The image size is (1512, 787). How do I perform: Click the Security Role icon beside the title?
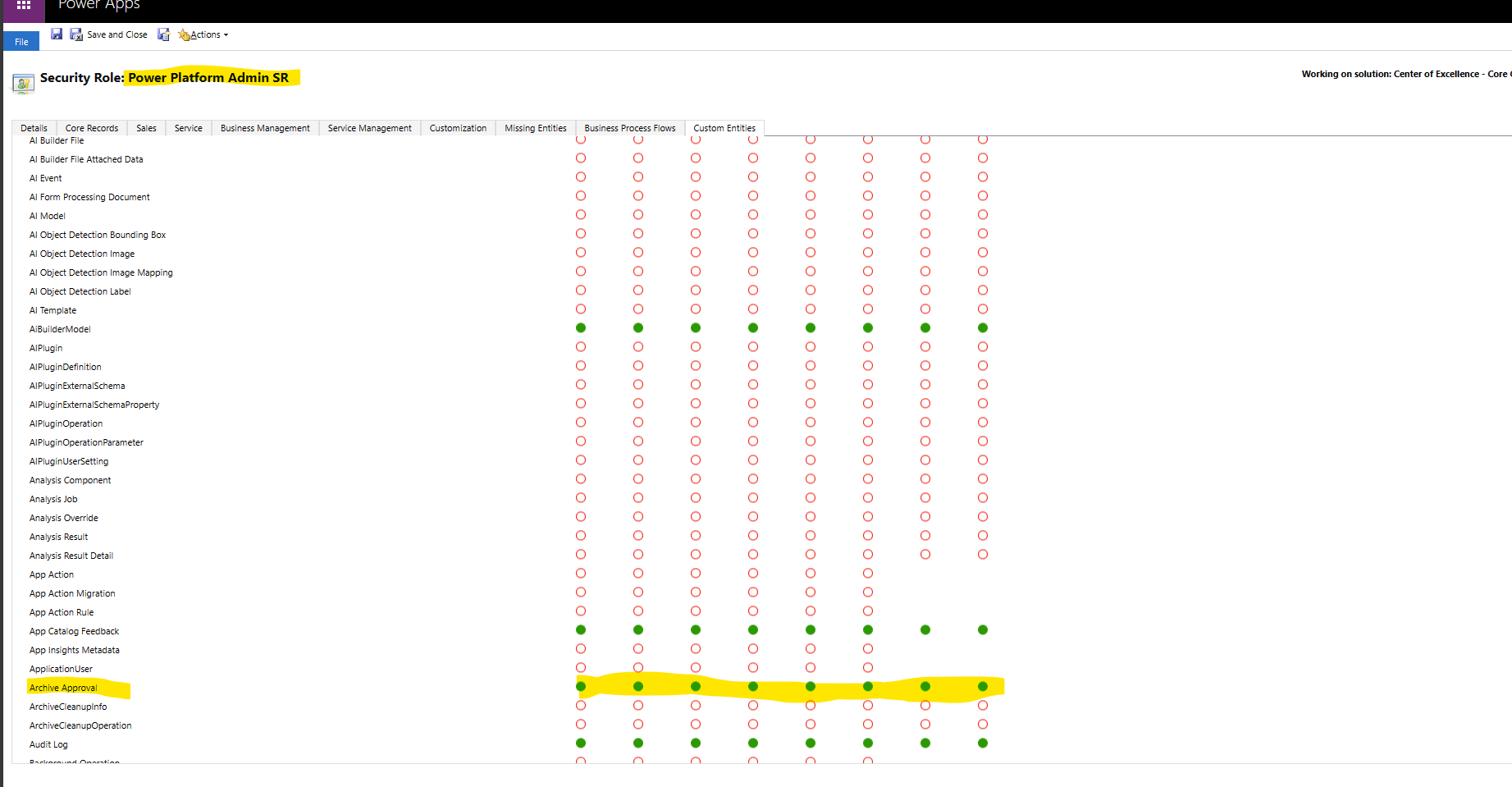(22, 82)
